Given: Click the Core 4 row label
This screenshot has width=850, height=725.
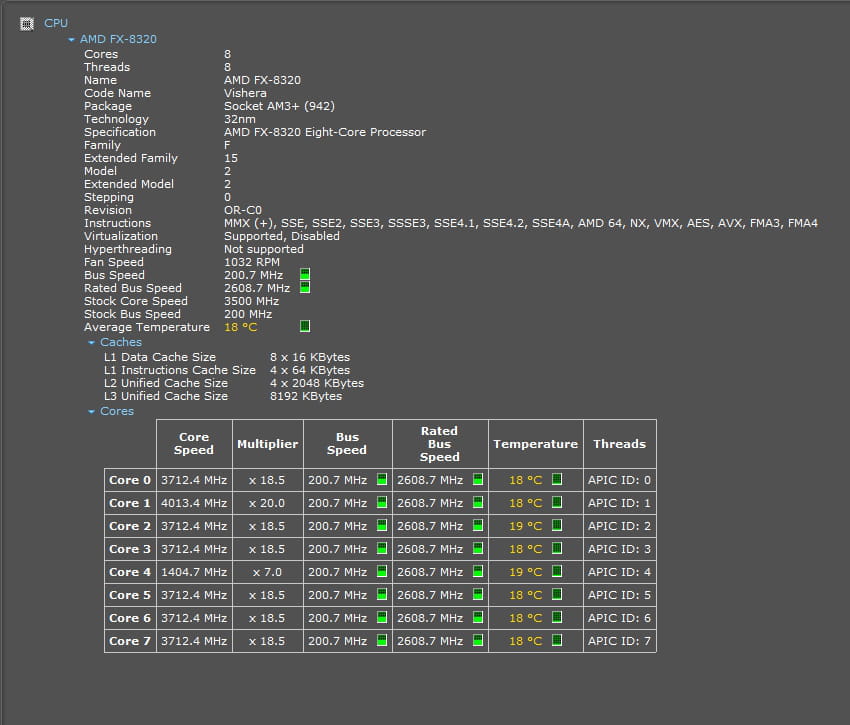Looking at the screenshot, I should click(x=130, y=572).
